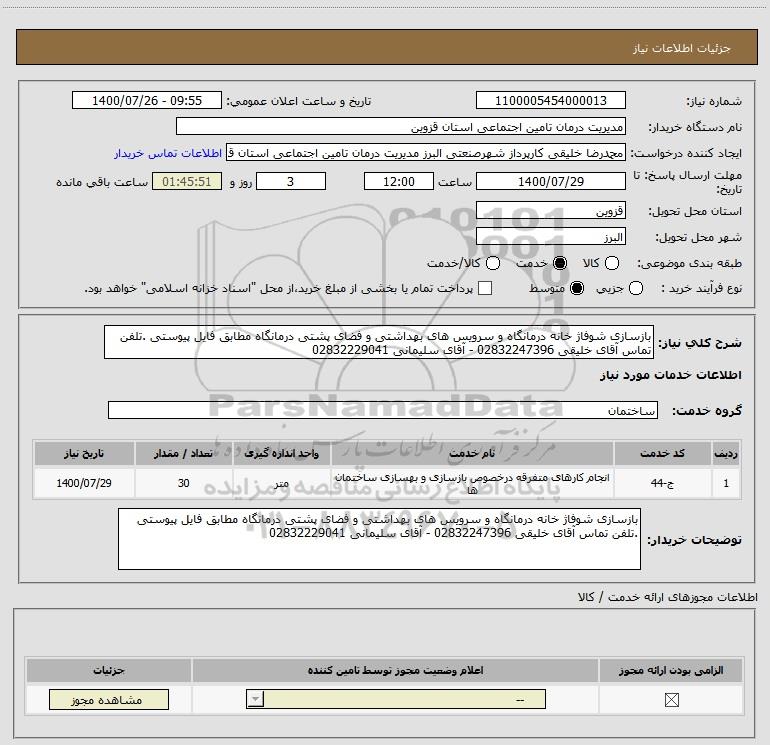Click the کد خدمت column header
Screen dimensions: 770x745
(662, 453)
